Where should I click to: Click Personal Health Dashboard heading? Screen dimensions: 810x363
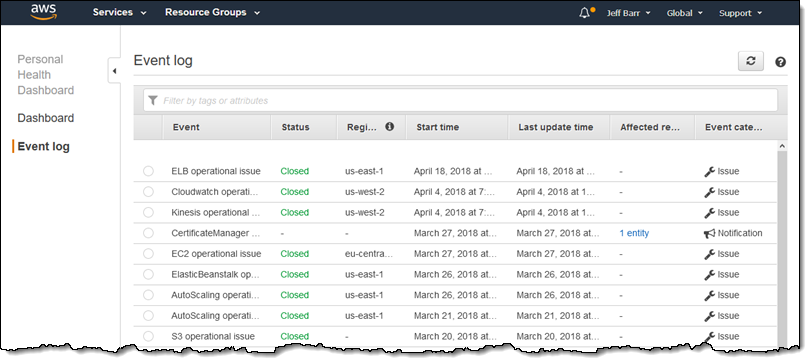click(x=45, y=74)
